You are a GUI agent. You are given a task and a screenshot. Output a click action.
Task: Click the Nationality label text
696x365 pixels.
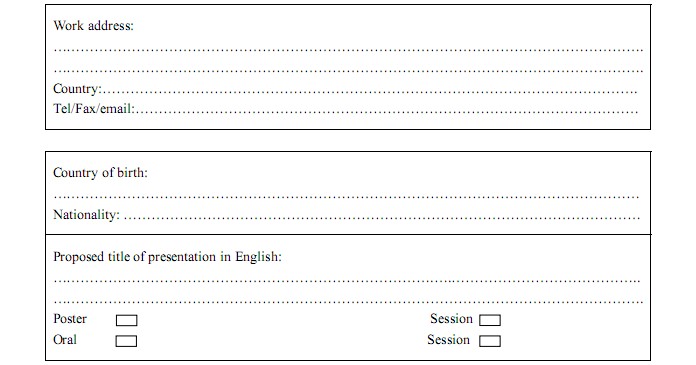pos(87,215)
